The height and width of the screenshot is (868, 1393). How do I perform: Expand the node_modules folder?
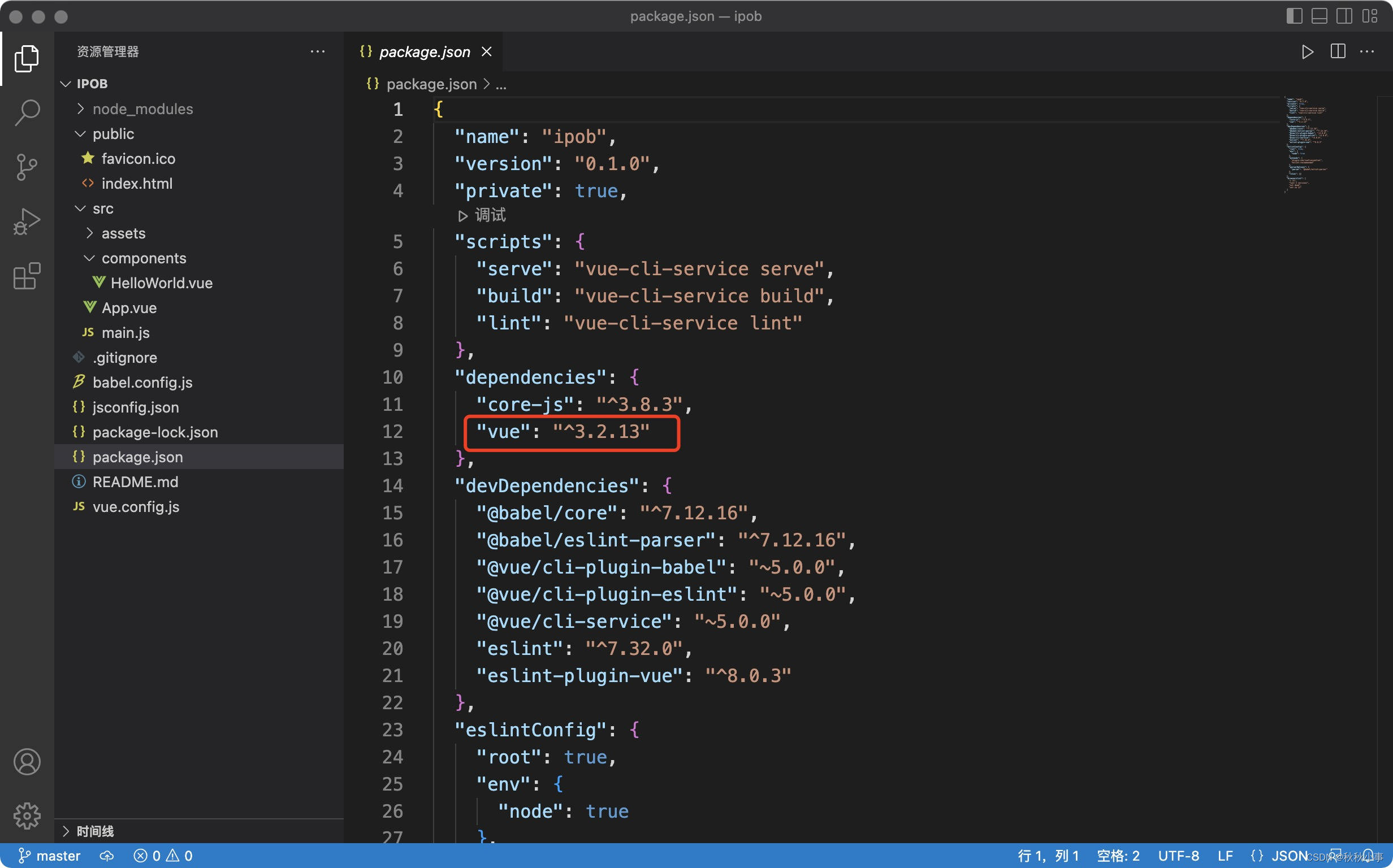[142, 109]
